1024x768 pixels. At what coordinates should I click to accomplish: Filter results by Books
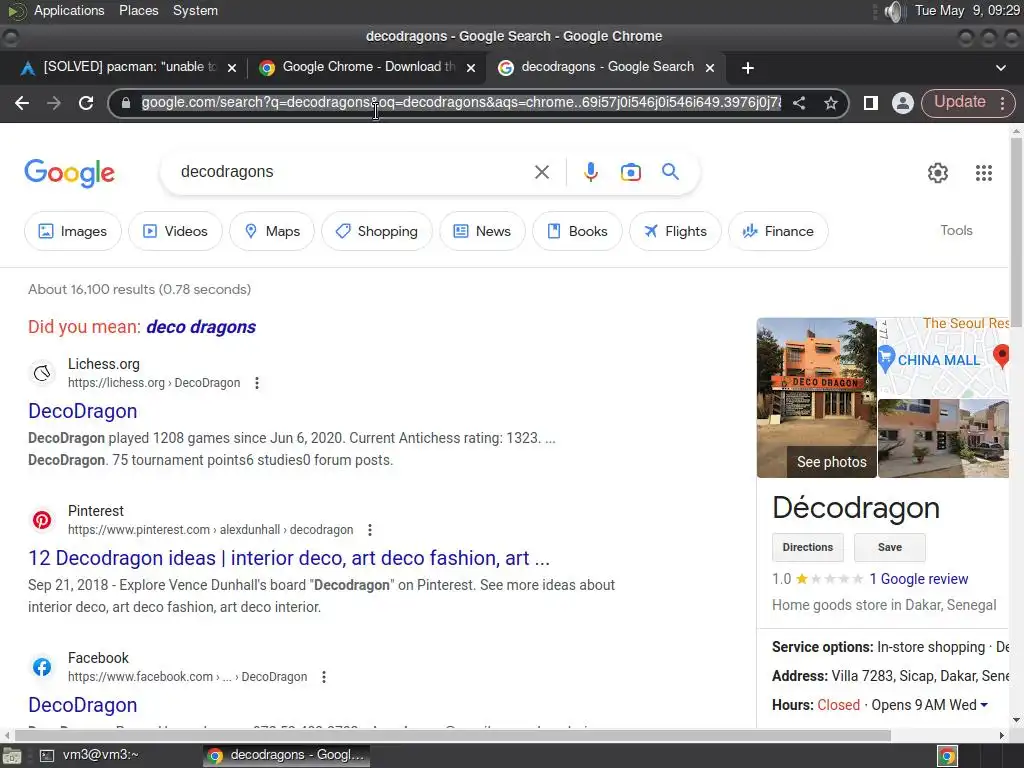pyautogui.click(x=577, y=231)
